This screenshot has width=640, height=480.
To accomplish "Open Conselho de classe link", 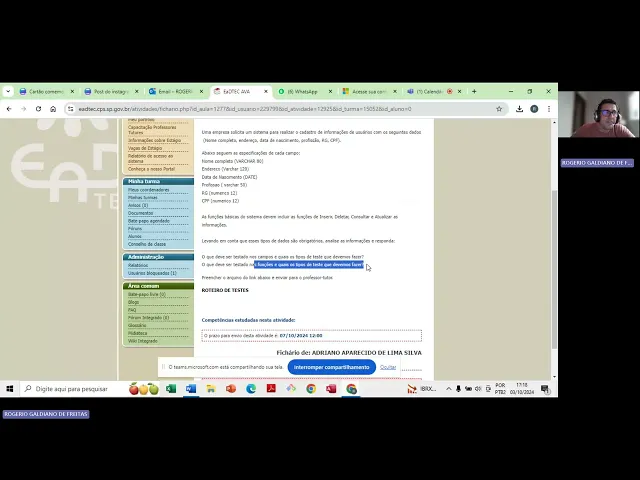I will click(x=147, y=244).
